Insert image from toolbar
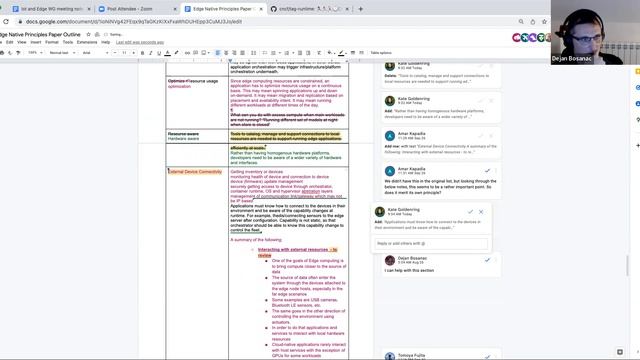Viewport: 640px width, 360px height. [x=204, y=53]
